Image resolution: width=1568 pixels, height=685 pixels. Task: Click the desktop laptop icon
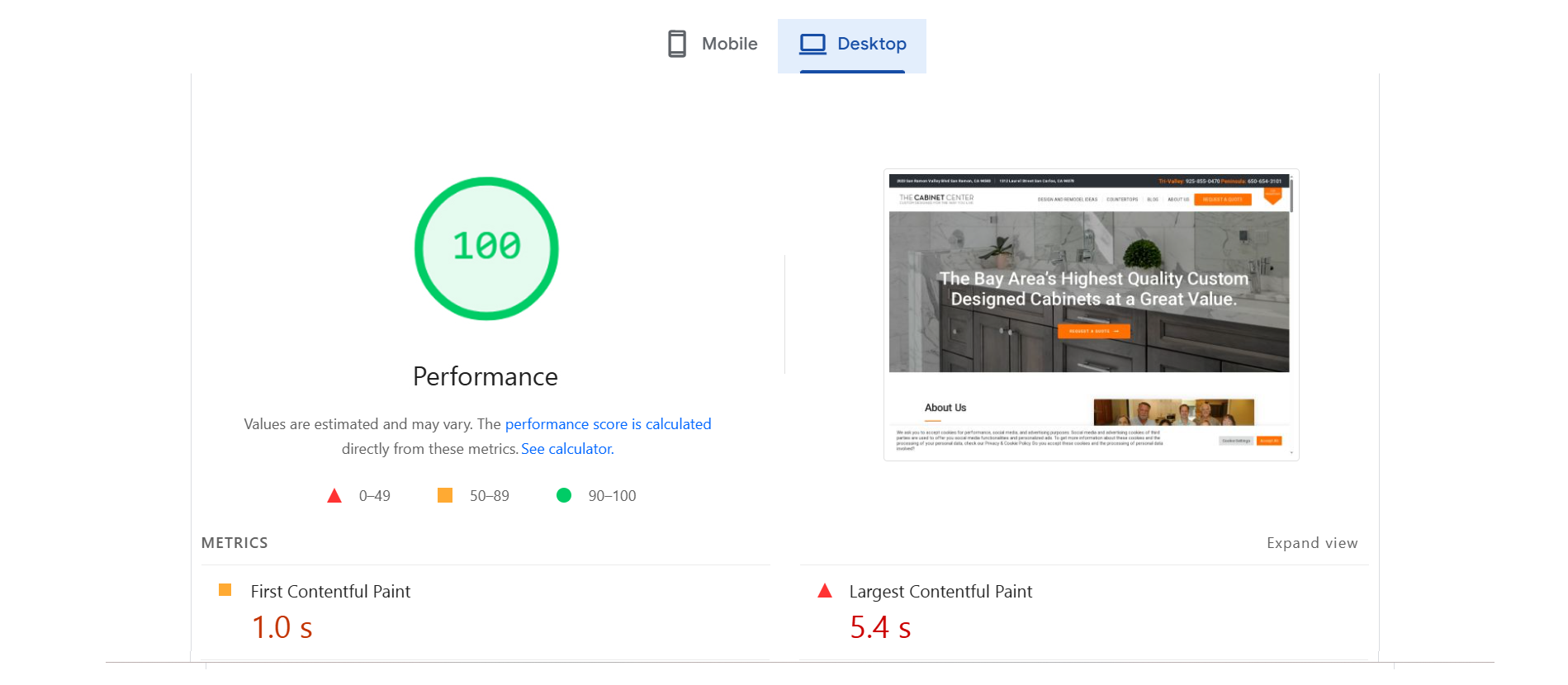pos(812,44)
